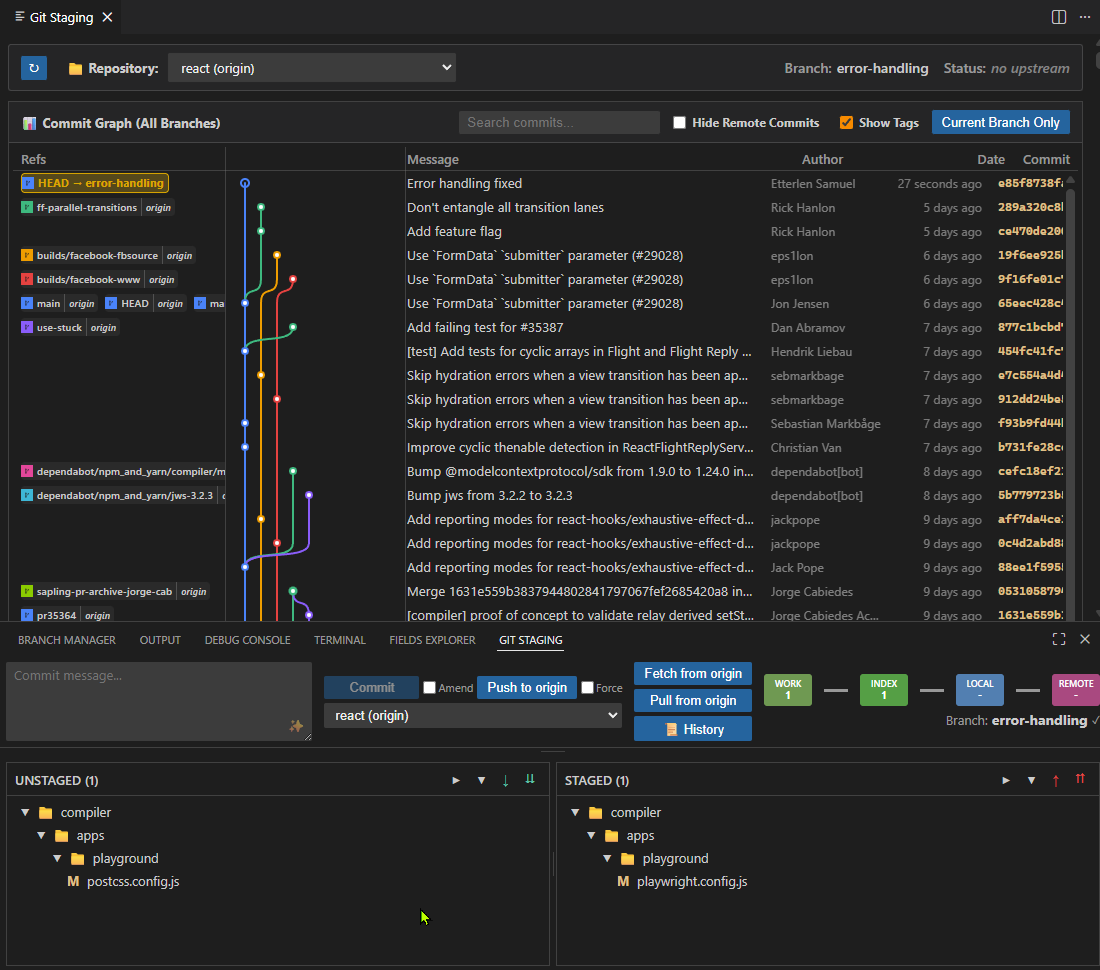This screenshot has height=970, width=1100.
Task: Click into the Commit message textarea
Action: click(x=159, y=701)
